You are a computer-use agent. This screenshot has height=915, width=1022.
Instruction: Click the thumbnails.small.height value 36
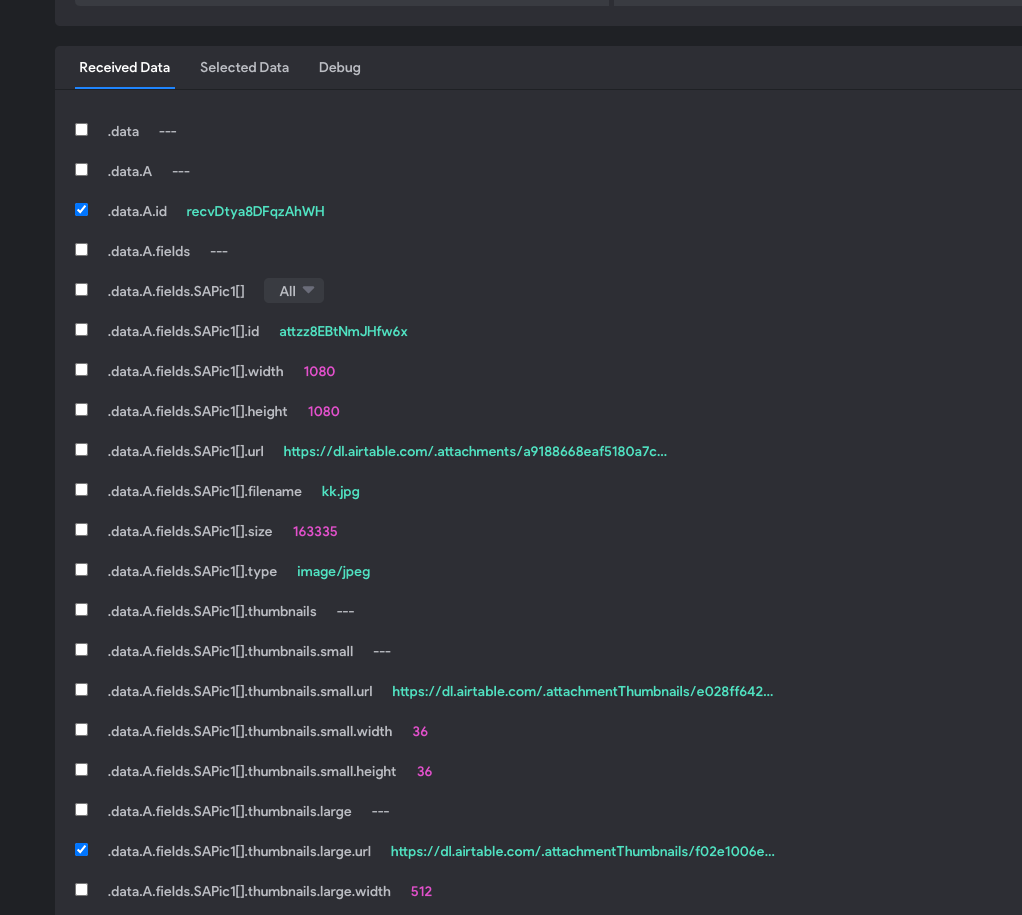coord(424,771)
